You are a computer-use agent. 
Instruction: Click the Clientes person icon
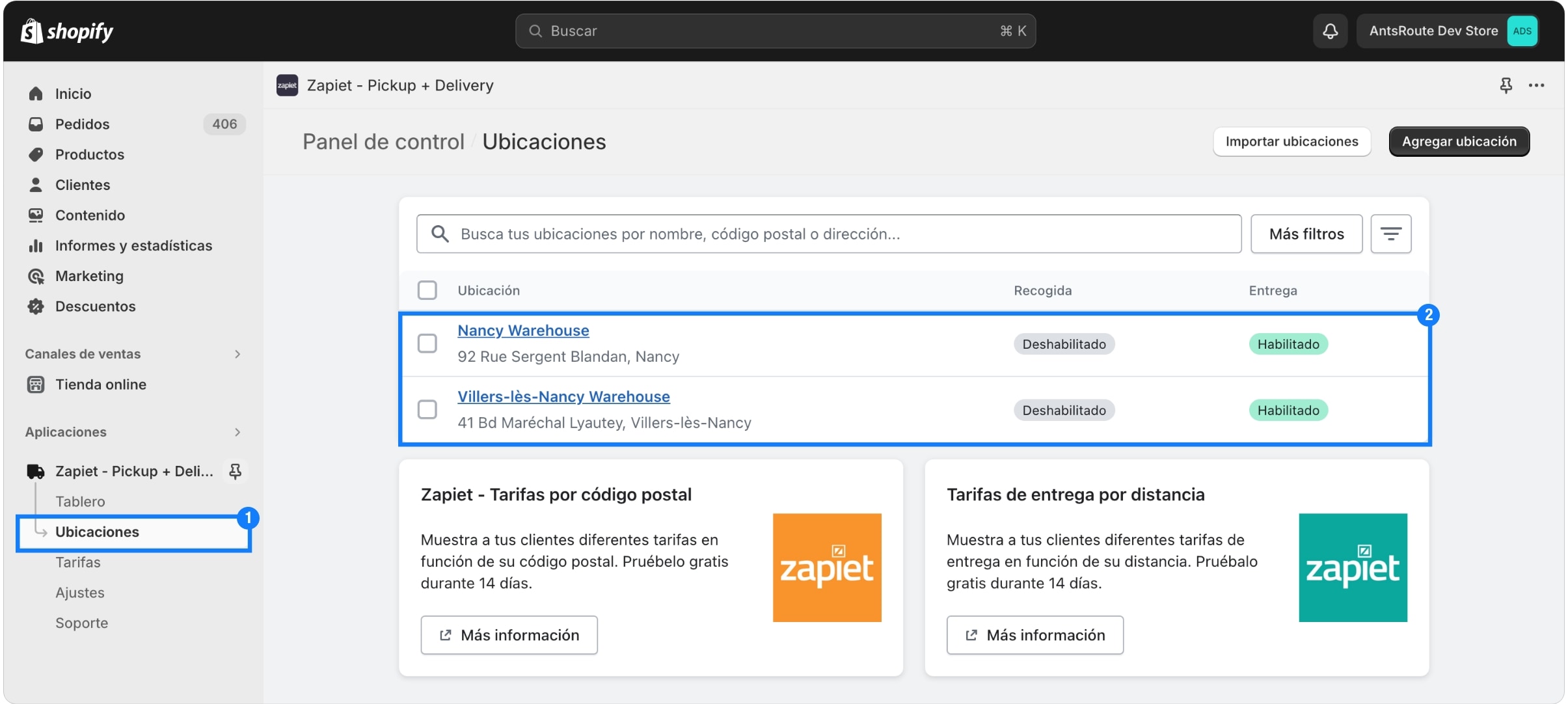pyautogui.click(x=36, y=185)
